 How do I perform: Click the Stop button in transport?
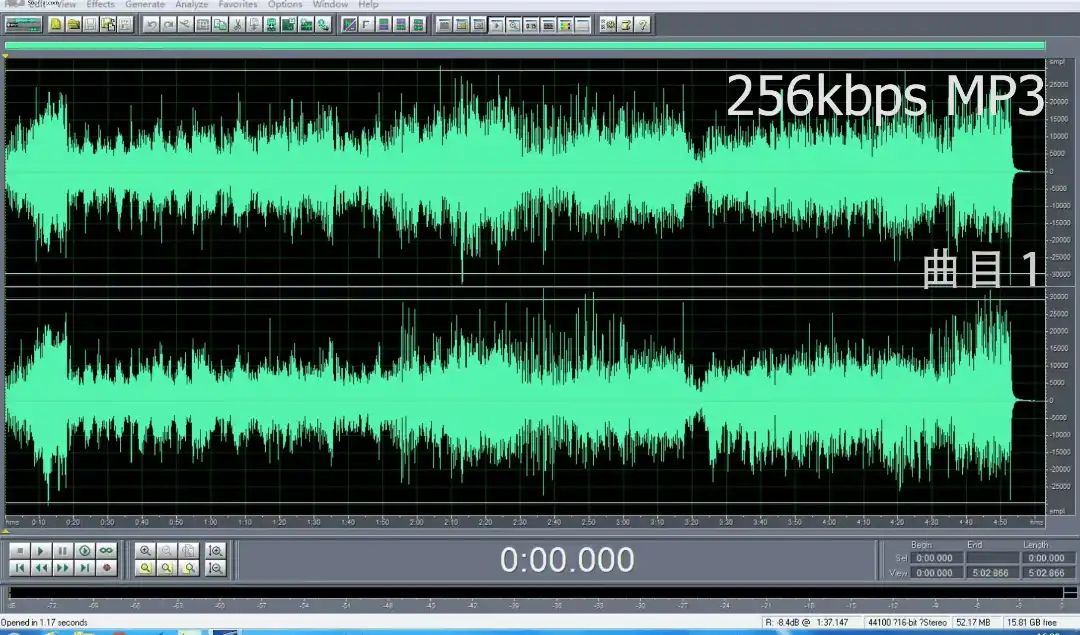pos(19,550)
